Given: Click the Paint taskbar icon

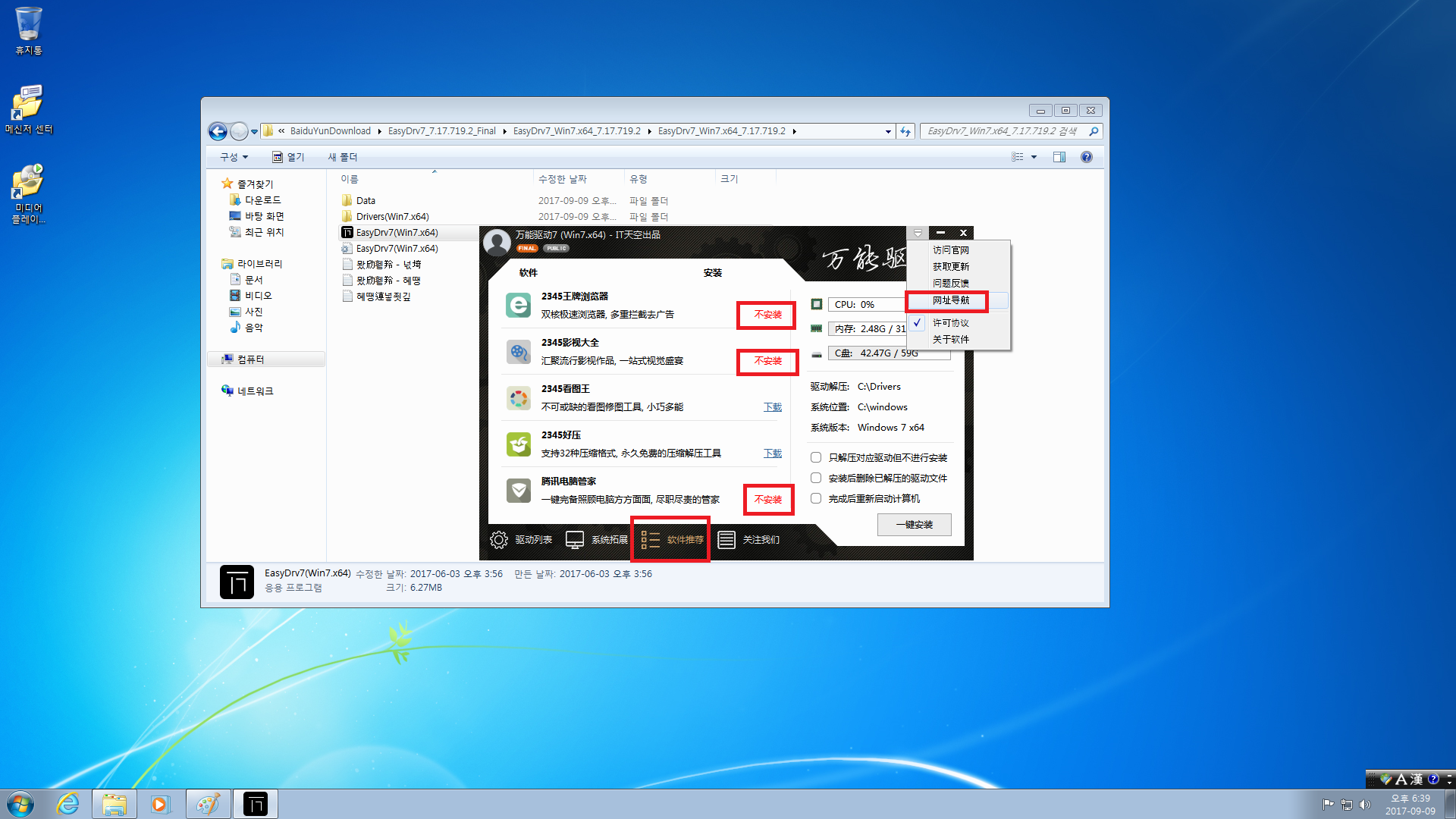Looking at the screenshot, I should (x=208, y=804).
